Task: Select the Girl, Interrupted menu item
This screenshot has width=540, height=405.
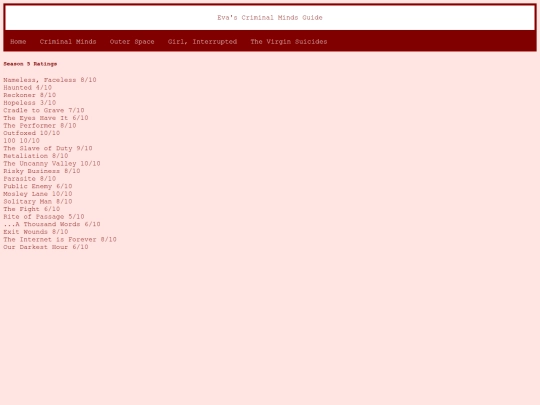Action: coord(202,42)
